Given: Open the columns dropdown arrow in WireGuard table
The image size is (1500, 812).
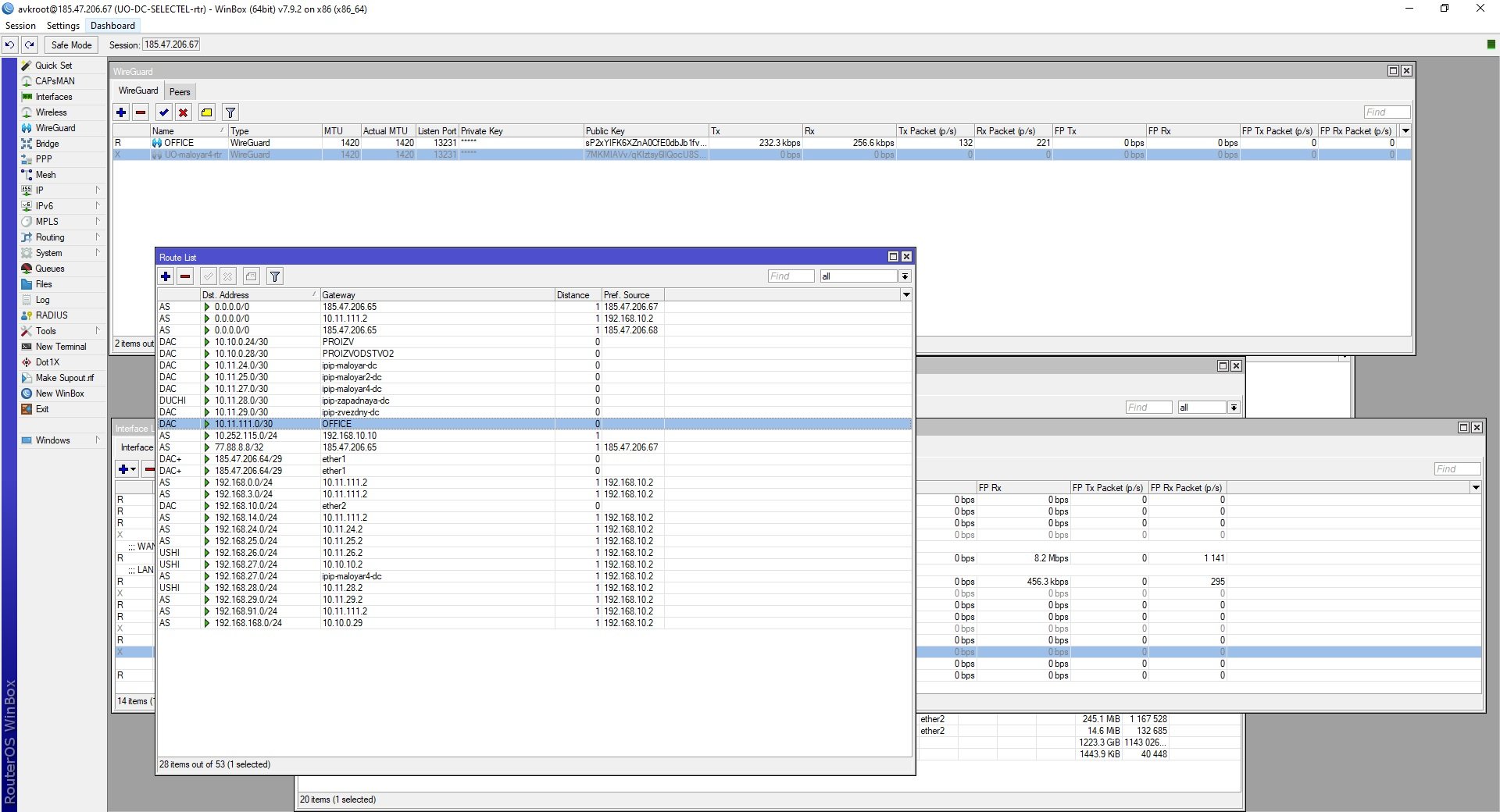Looking at the screenshot, I should pos(1405,131).
